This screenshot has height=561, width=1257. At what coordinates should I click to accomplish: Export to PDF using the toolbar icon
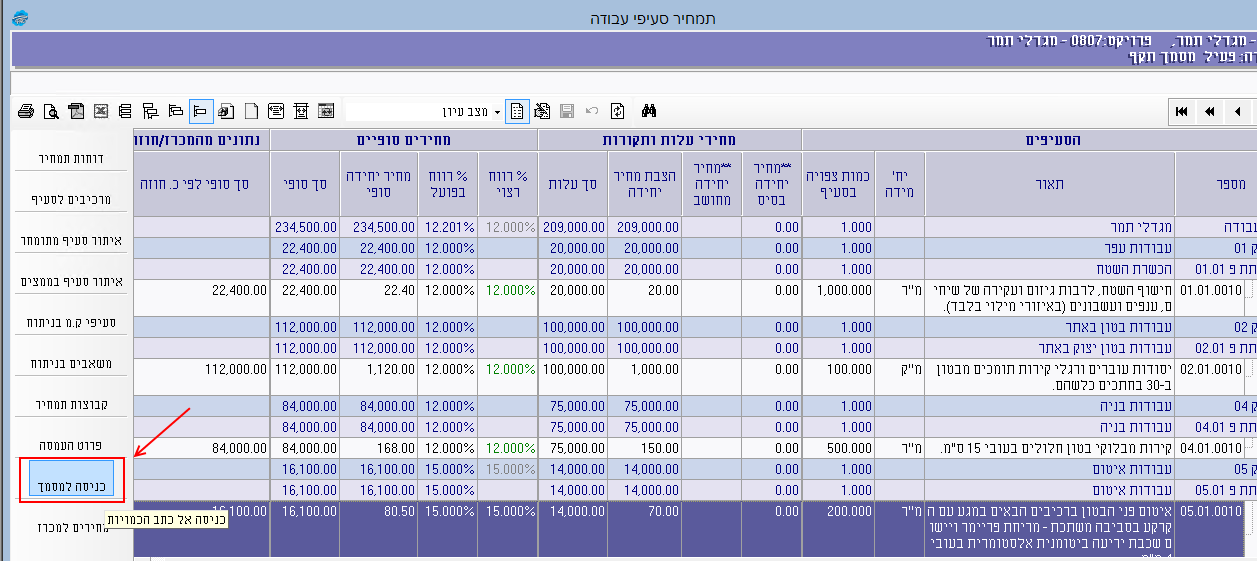click(x=76, y=111)
